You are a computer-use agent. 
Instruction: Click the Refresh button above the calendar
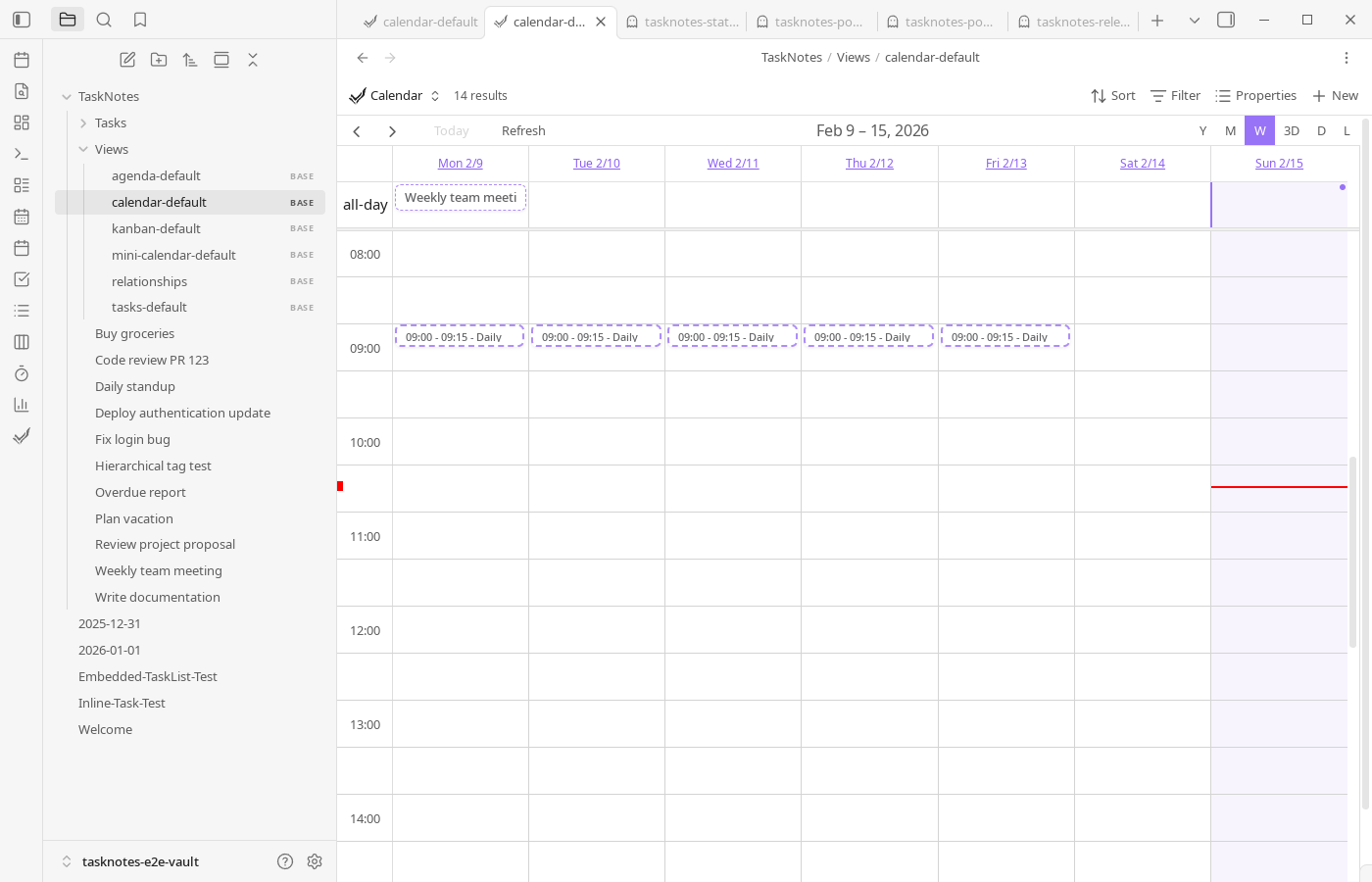(523, 130)
